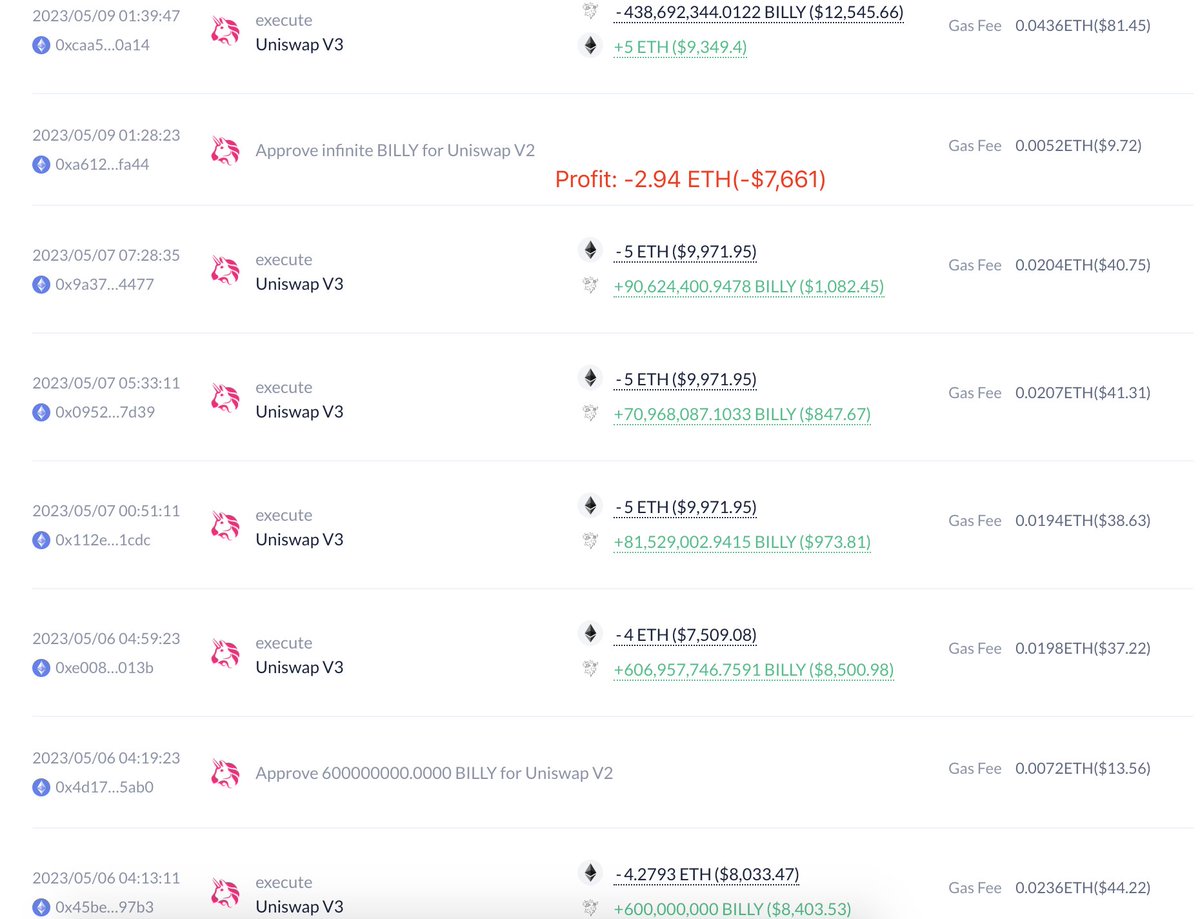Click the Uniswap icon on the Approve infinite BILLY row
The width and height of the screenshot is (1200, 919).
(x=228, y=145)
